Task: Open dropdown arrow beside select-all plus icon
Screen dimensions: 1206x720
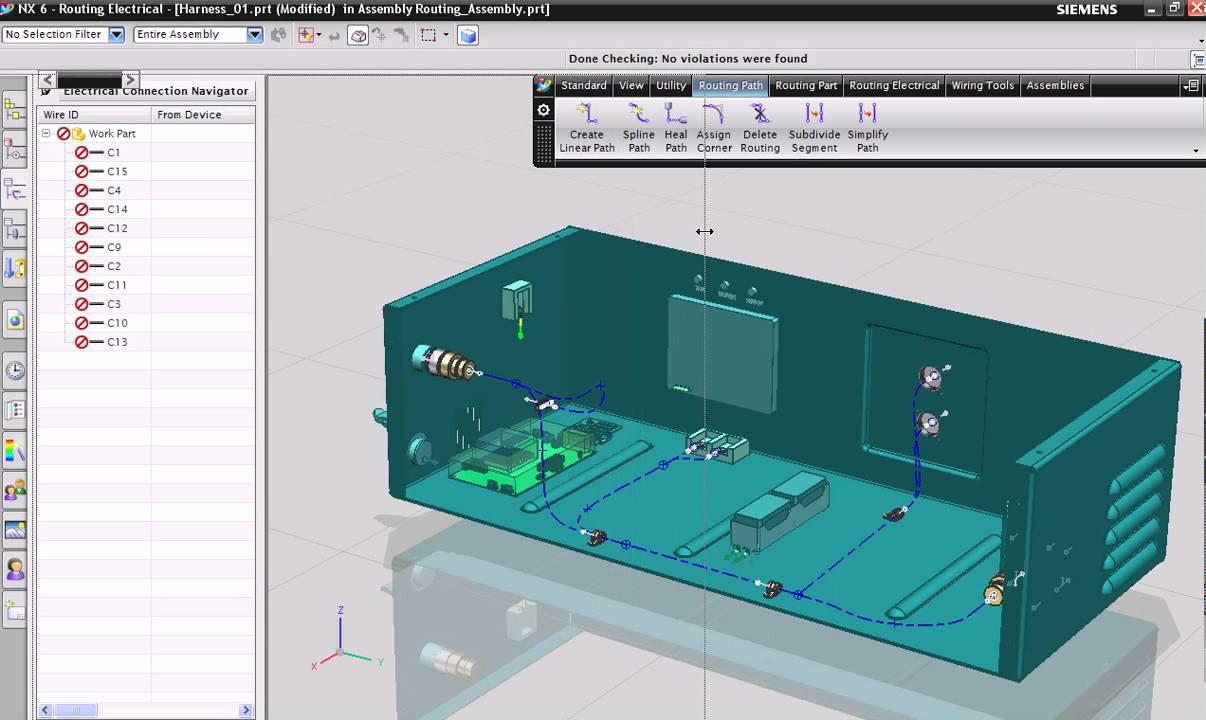Action: tap(319, 35)
